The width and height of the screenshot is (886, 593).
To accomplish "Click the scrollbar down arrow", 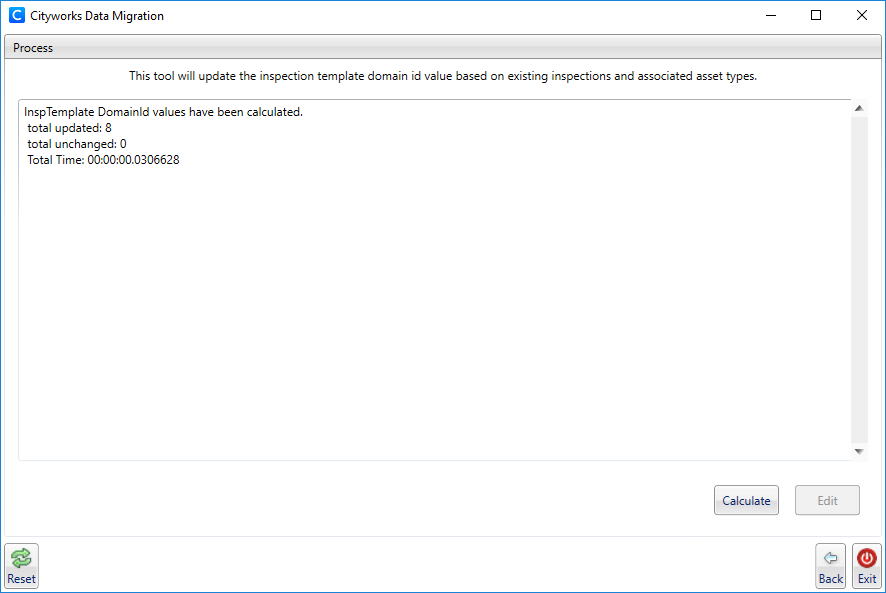I will click(859, 450).
